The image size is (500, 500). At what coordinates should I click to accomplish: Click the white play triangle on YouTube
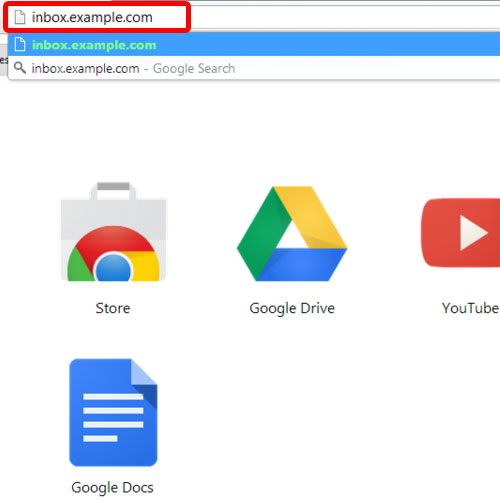(x=473, y=233)
